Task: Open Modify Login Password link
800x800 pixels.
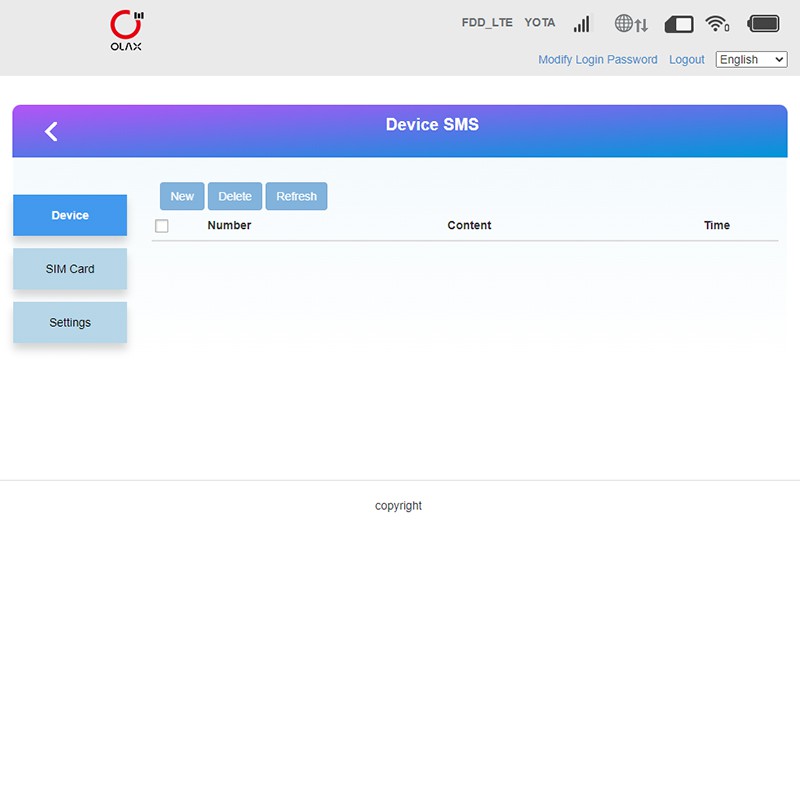Action: 598,60
